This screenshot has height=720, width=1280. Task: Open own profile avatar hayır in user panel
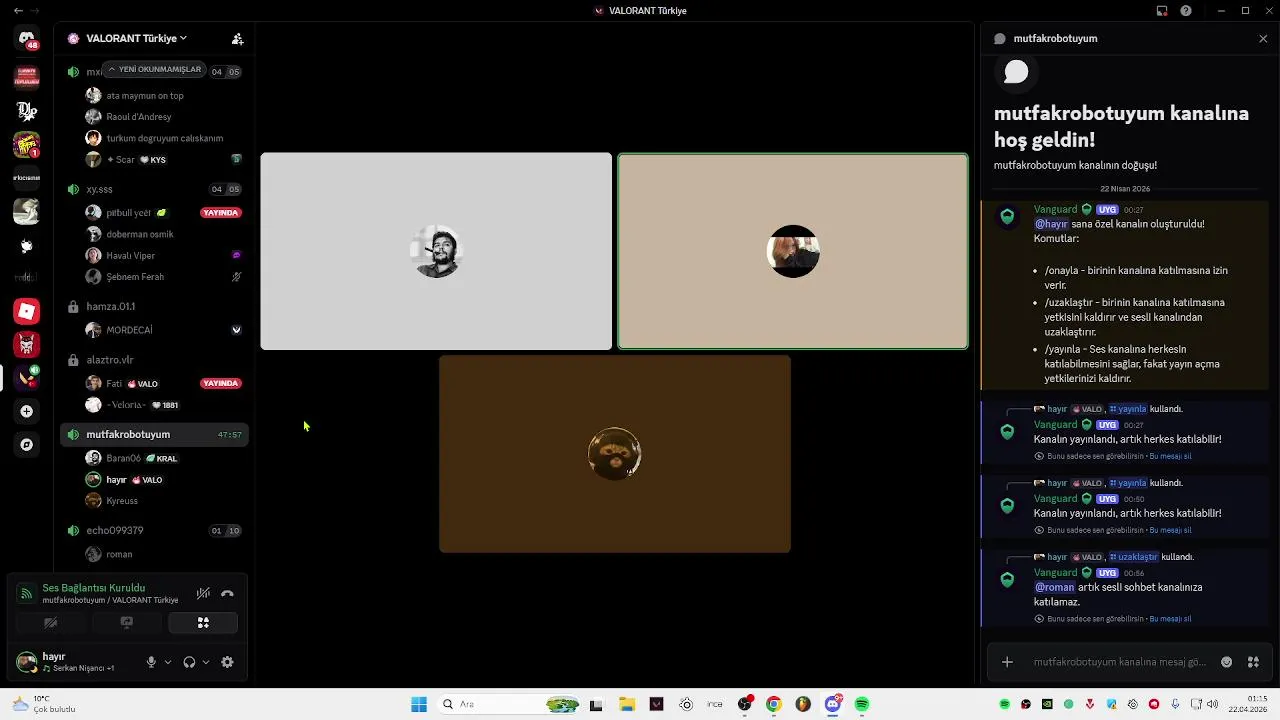point(27,662)
